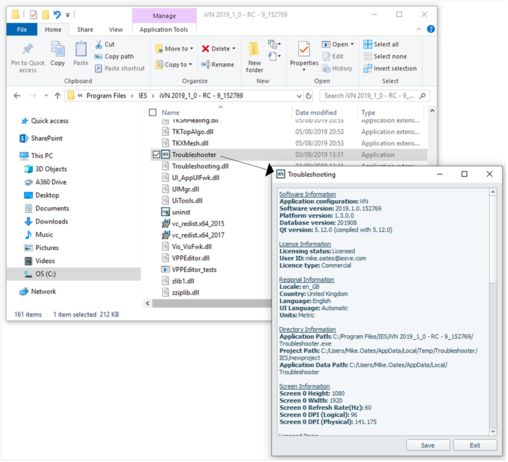Screen dimensions: 508x462
Task: Sort files by Name column header
Action: click(x=170, y=113)
